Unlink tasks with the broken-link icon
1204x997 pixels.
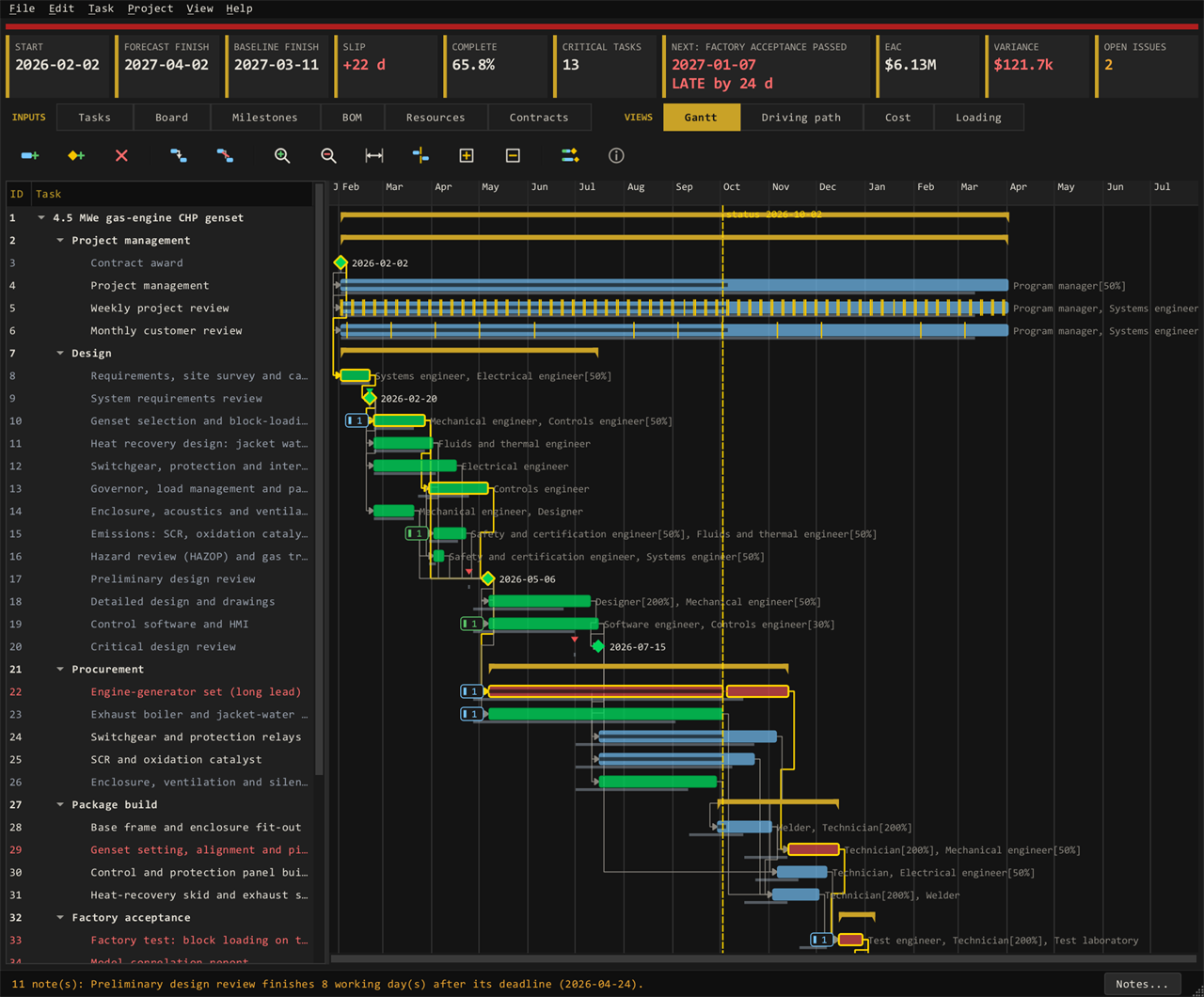click(x=225, y=155)
